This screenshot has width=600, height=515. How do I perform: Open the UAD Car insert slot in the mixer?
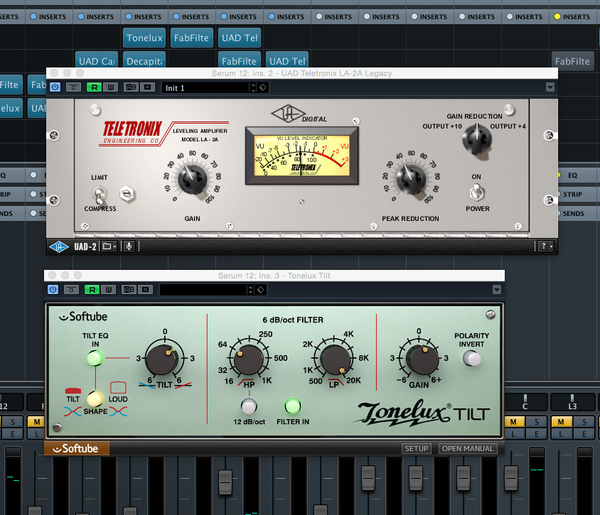tap(97, 60)
